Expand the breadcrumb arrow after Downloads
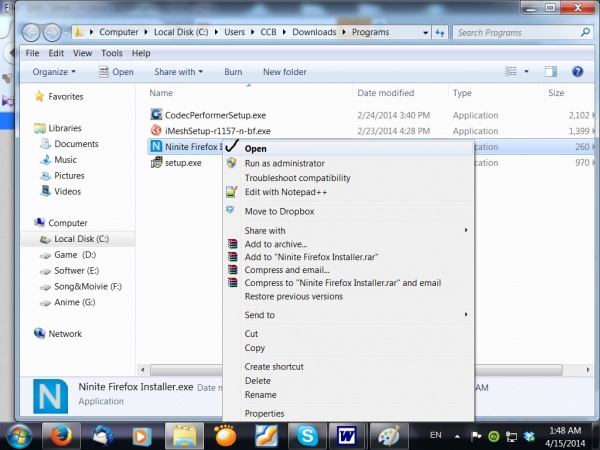This screenshot has width=600, height=450. click(344, 32)
